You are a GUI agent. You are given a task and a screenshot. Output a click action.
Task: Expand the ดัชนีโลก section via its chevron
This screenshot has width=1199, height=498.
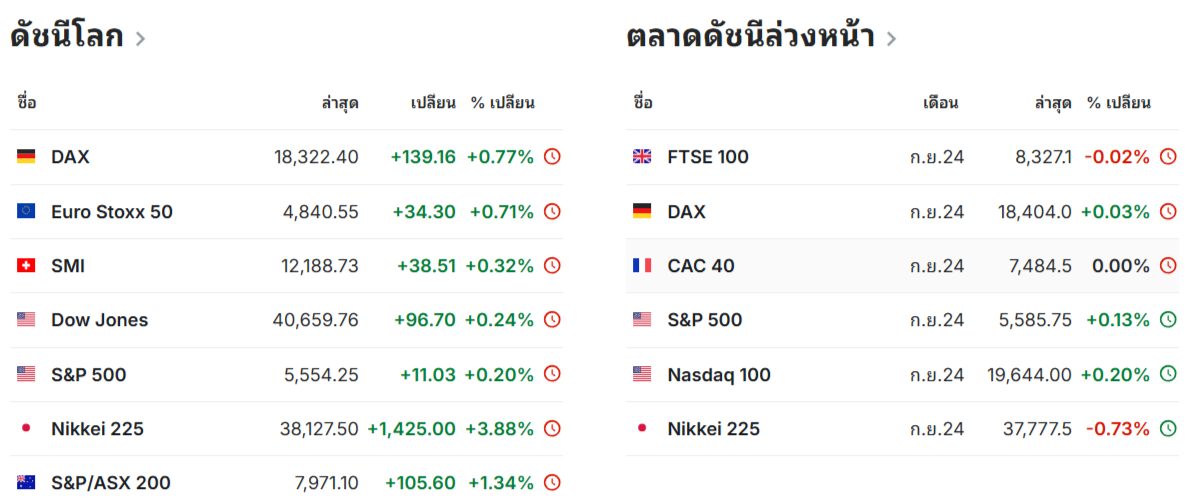[140, 39]
